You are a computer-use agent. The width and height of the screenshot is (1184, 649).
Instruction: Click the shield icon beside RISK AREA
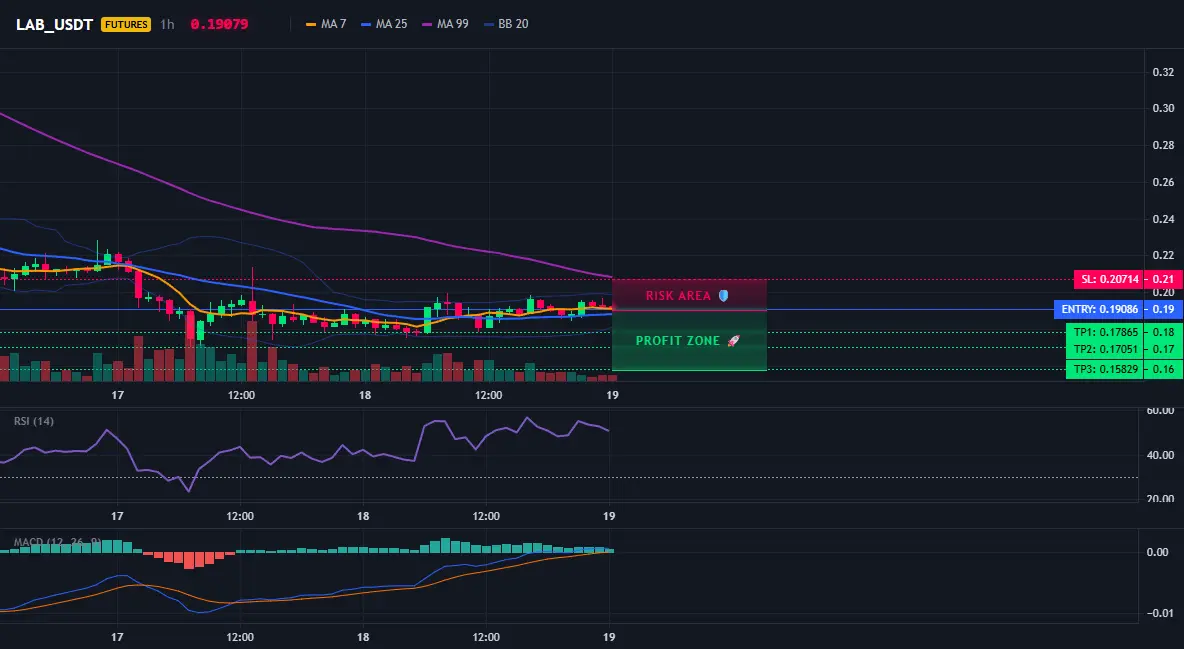click(x=723, y=295)
